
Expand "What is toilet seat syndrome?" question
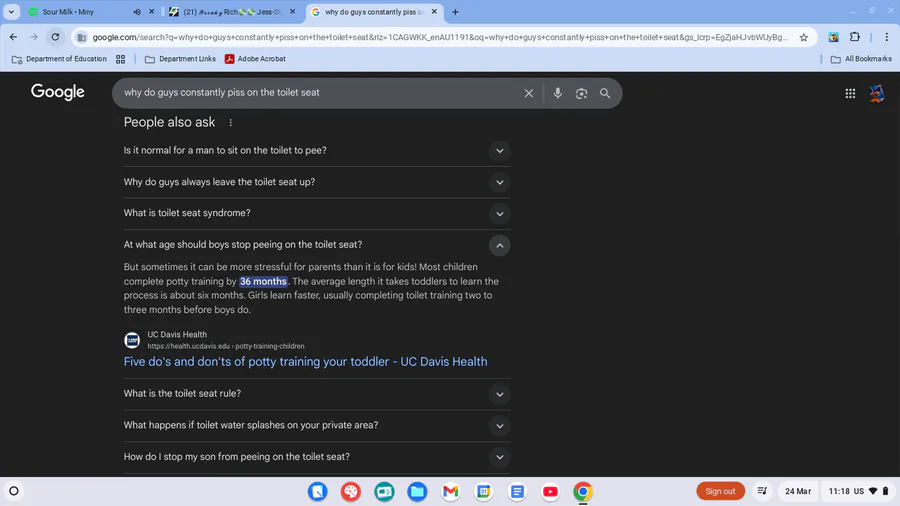499,213
